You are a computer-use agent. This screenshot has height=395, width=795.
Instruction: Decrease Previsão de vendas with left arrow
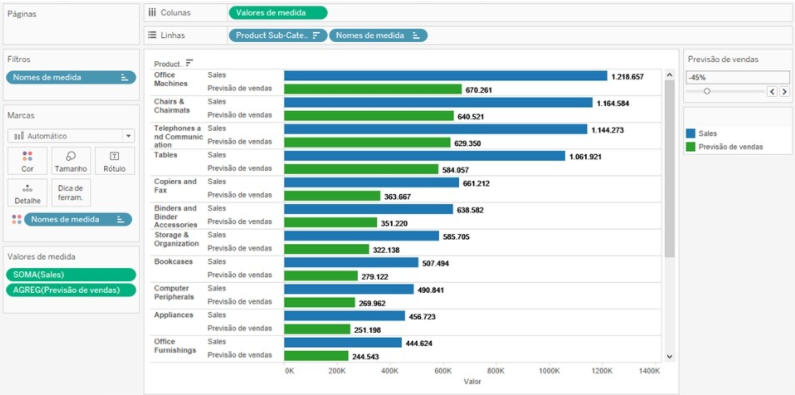click(x=772, y=91)
